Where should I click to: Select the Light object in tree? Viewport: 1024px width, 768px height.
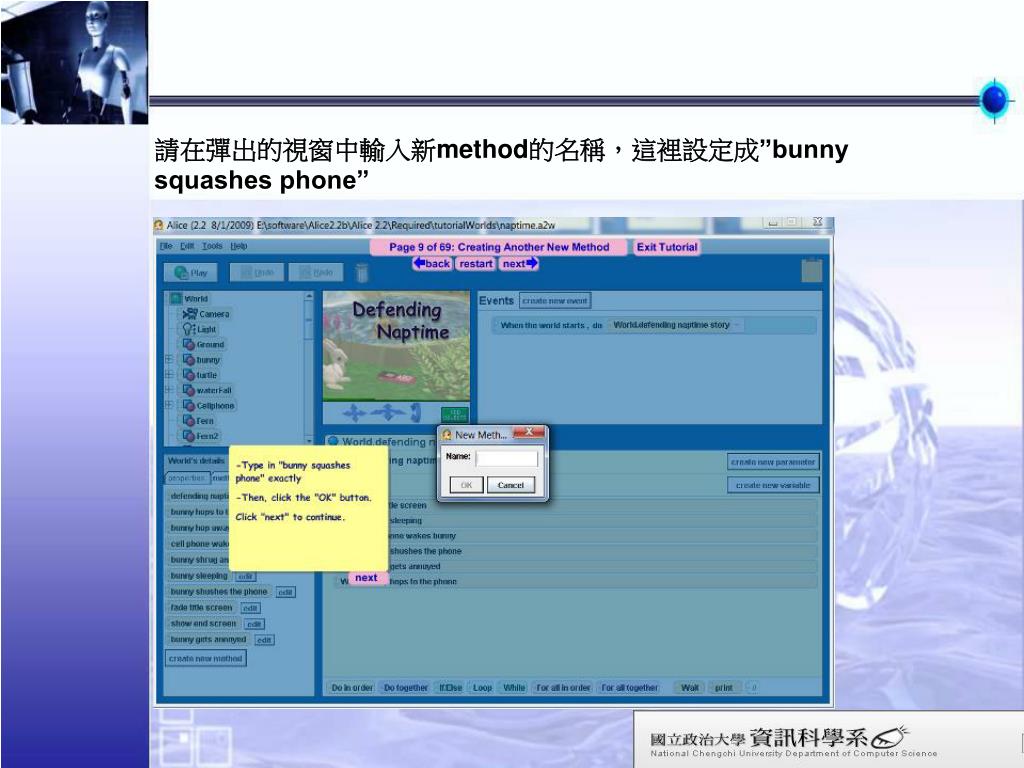[199, 329]
